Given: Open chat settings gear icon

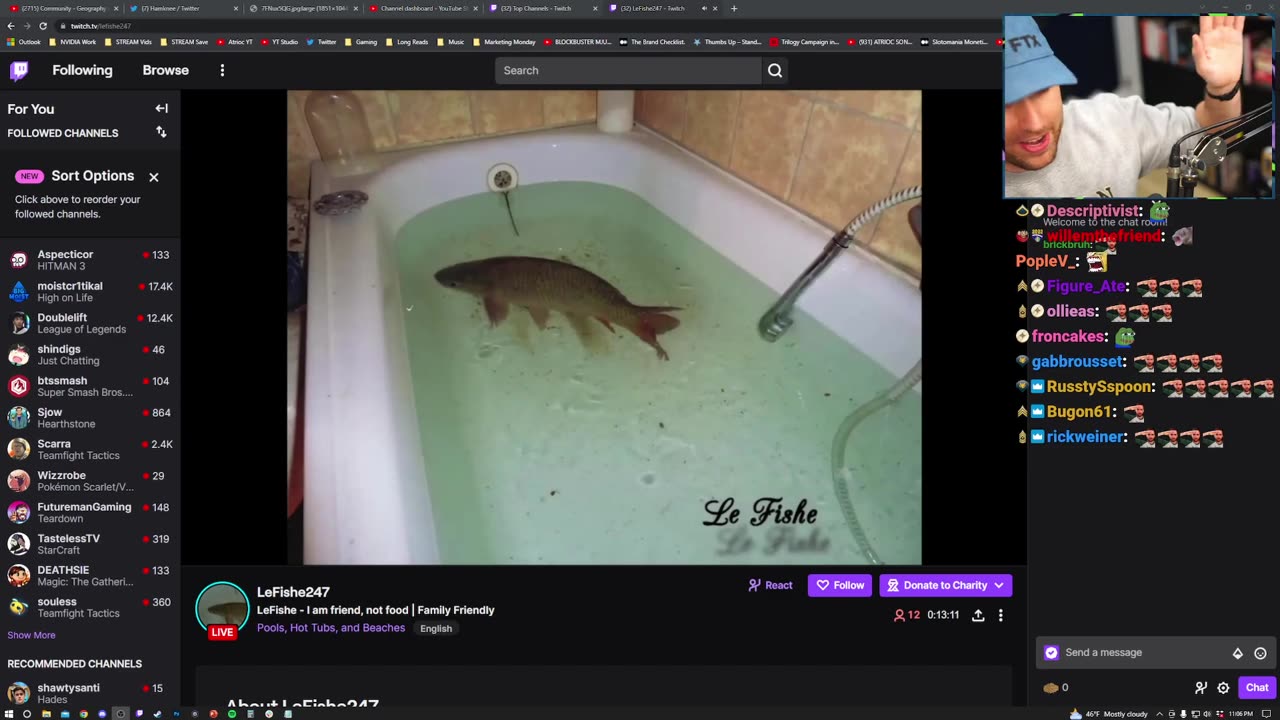Looking at the screenshot, I should (1223, 688).
